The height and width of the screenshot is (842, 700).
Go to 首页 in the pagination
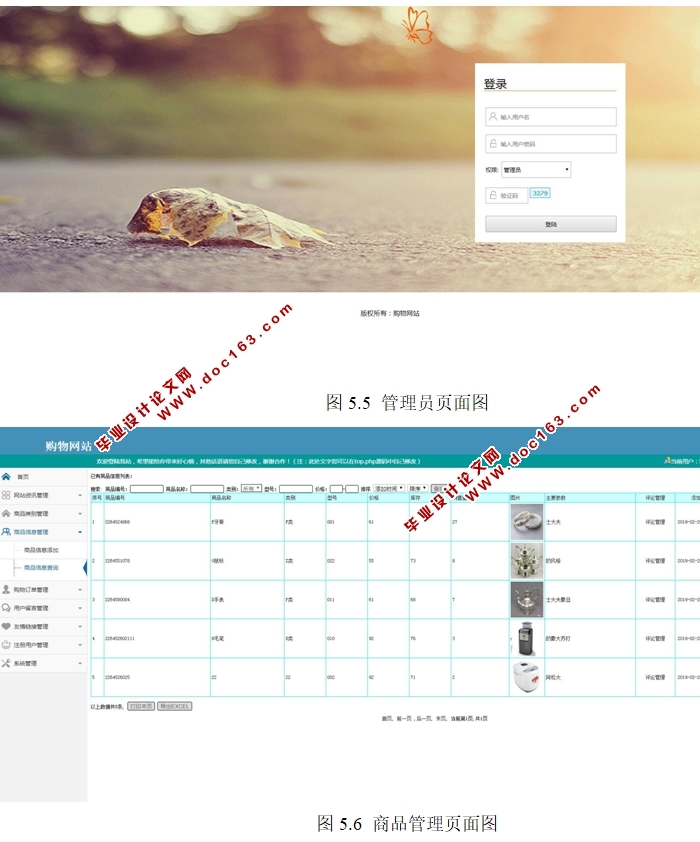387,718
